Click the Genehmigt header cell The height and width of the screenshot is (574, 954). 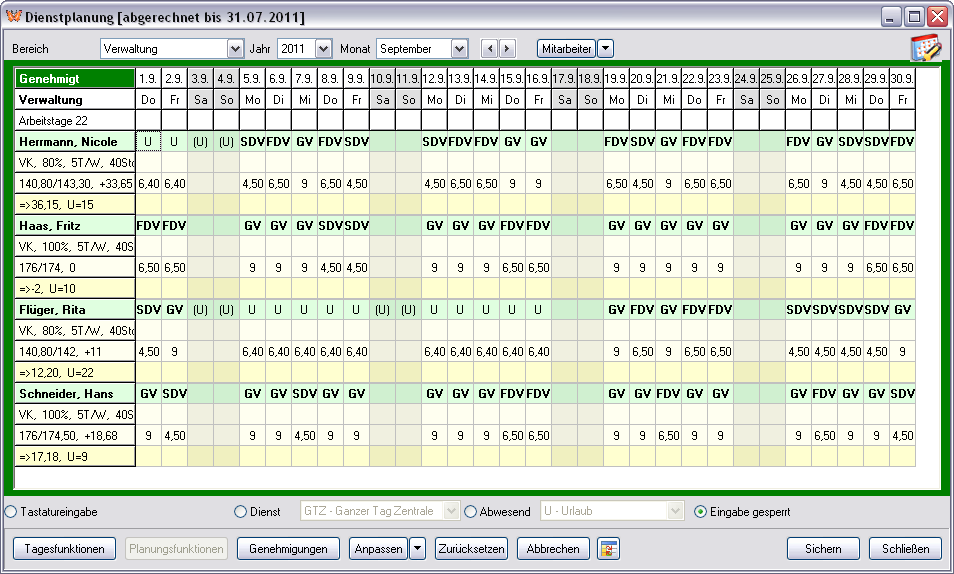75,79
